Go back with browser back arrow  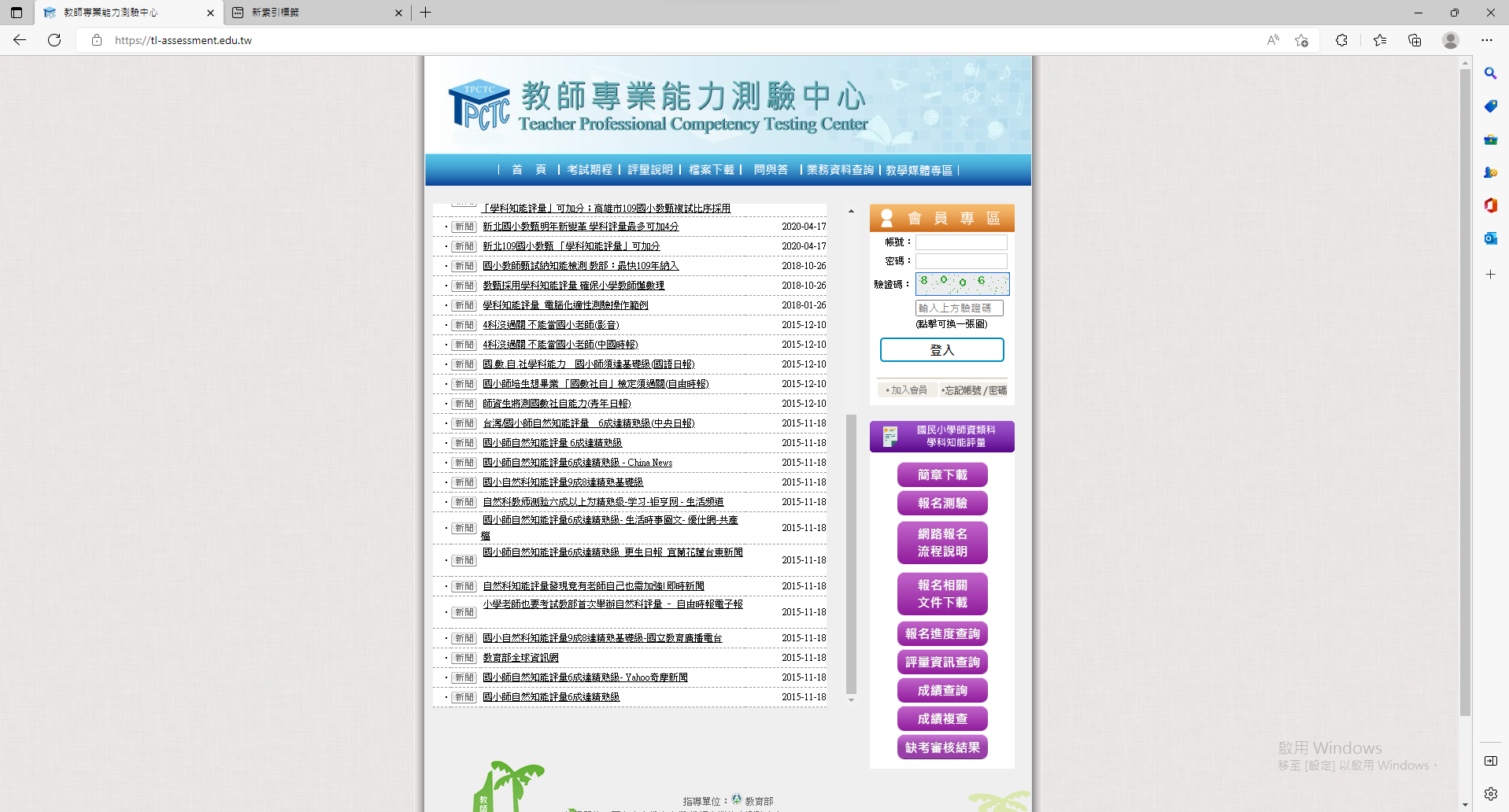(20, 40)
